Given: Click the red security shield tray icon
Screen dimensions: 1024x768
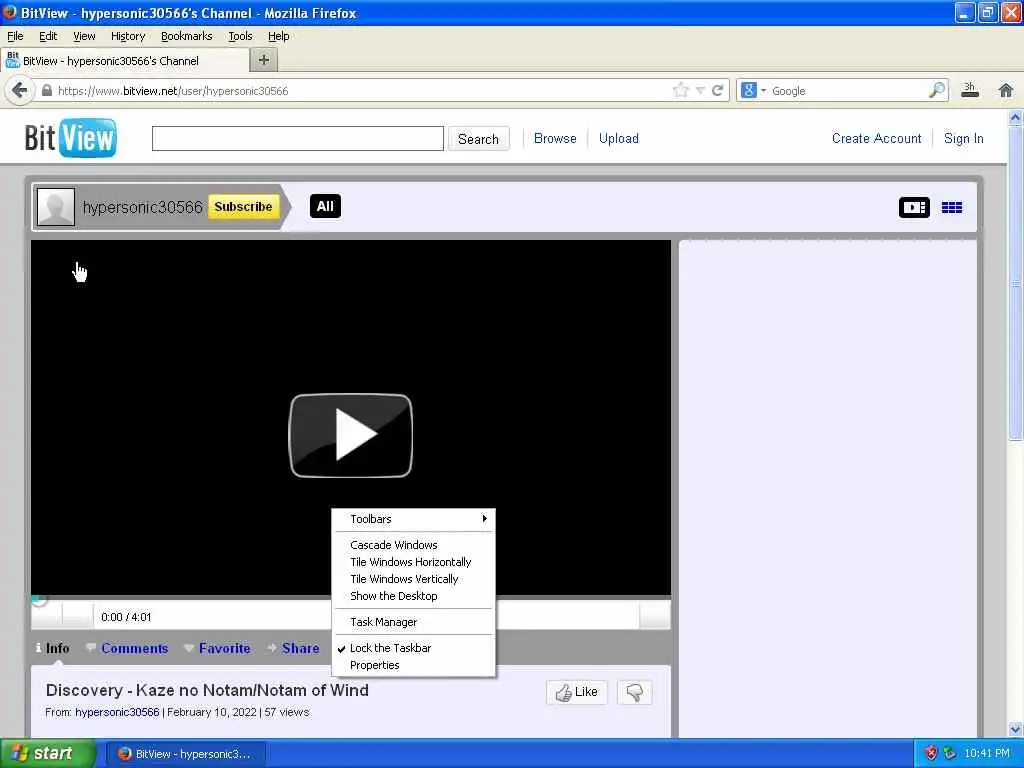Looking at the screenshot, I should (x=932, y=753).
